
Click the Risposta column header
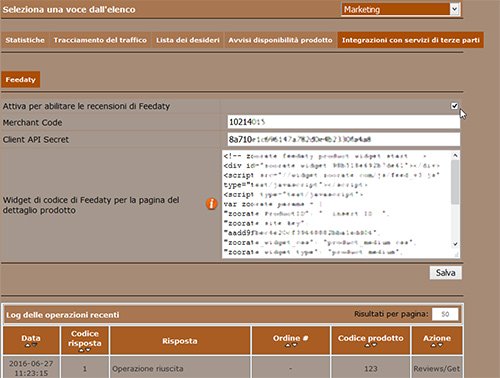[180, 341]
